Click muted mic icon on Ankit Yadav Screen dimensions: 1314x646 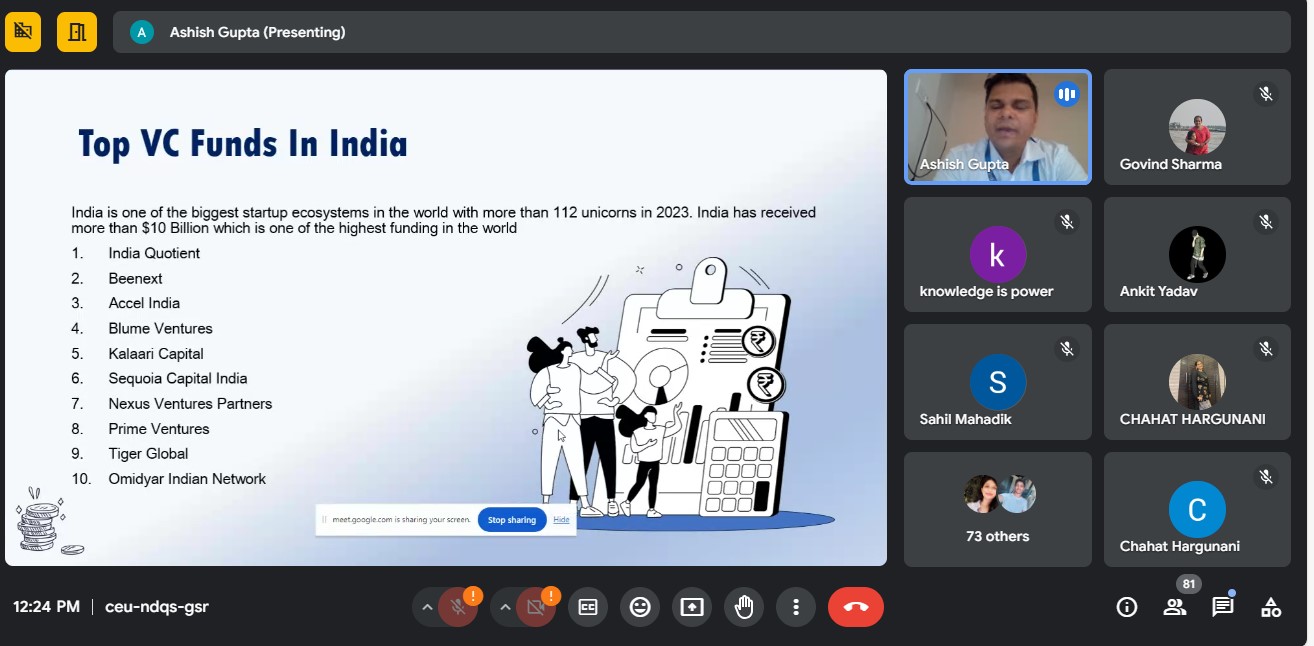click(x=1266, y=221)
